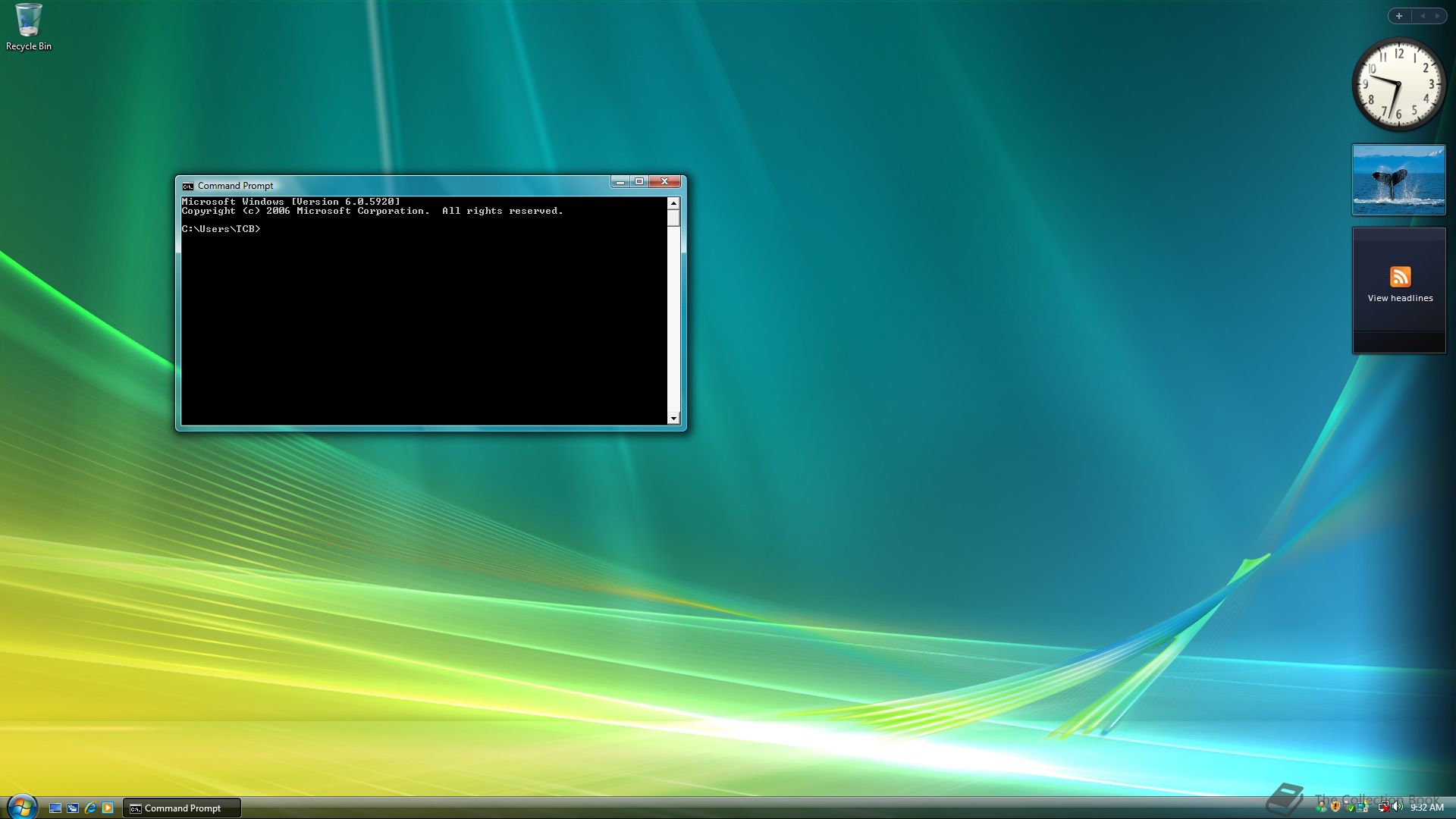
Task: Click the C:\Users\TCB> prompt line
Action: click(221, 229)
